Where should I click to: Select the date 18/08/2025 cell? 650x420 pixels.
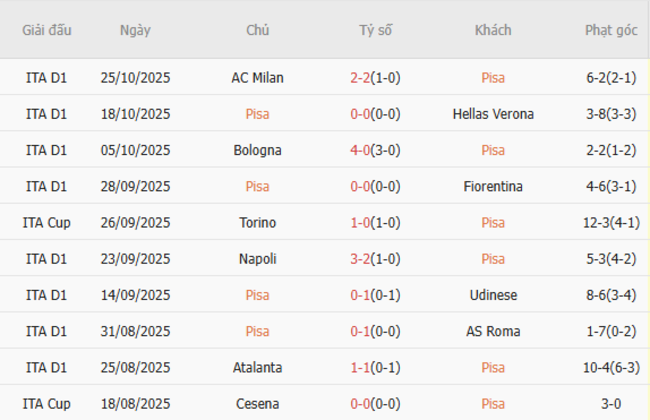[x=135, y=403]
